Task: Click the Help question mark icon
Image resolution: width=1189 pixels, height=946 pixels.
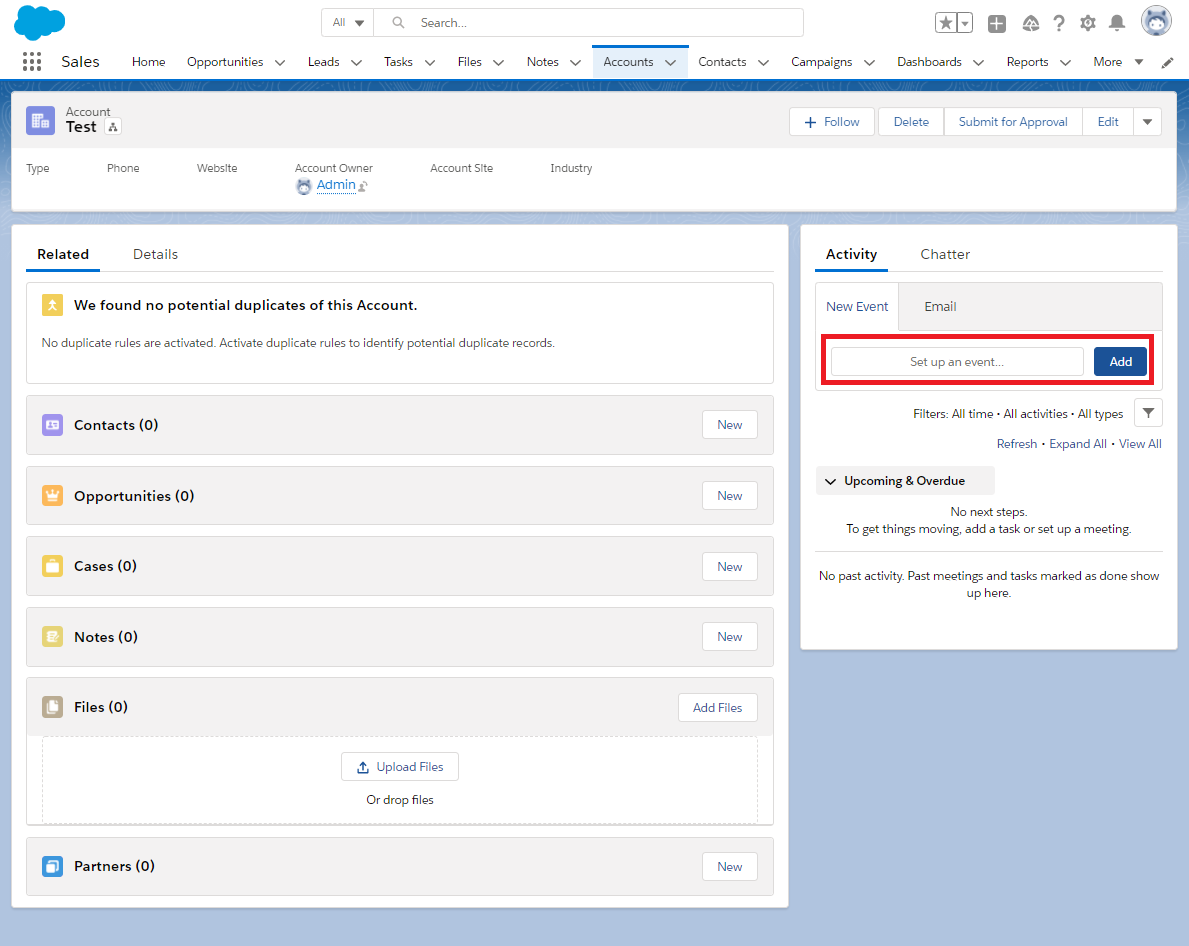Action: click(1059, 23)
